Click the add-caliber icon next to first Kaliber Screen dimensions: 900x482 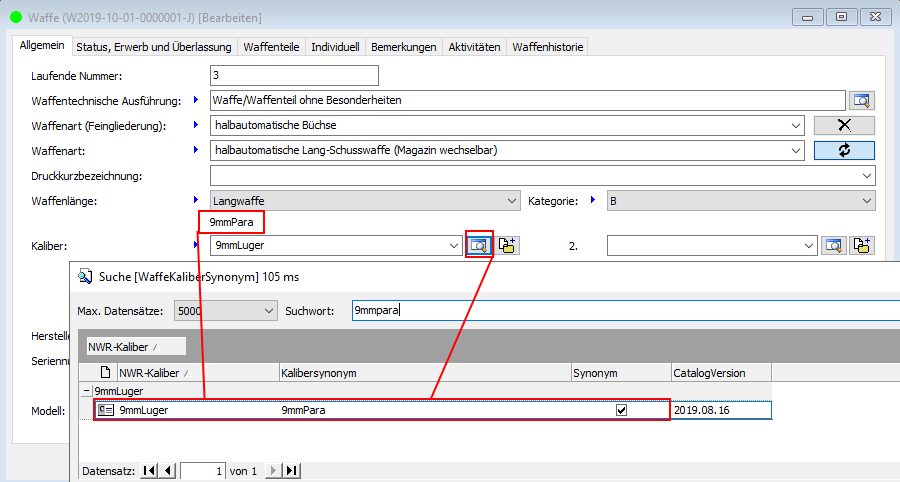508,245
